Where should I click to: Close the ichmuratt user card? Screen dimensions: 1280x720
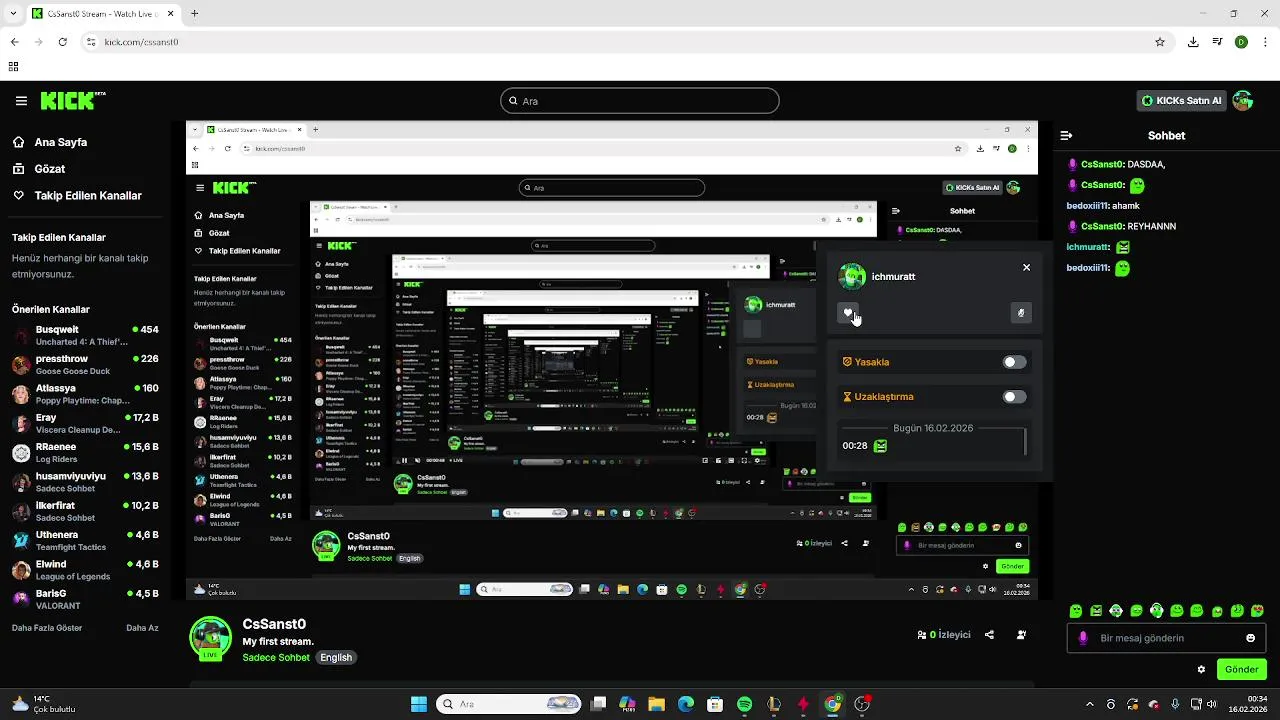pos(1026,268)
